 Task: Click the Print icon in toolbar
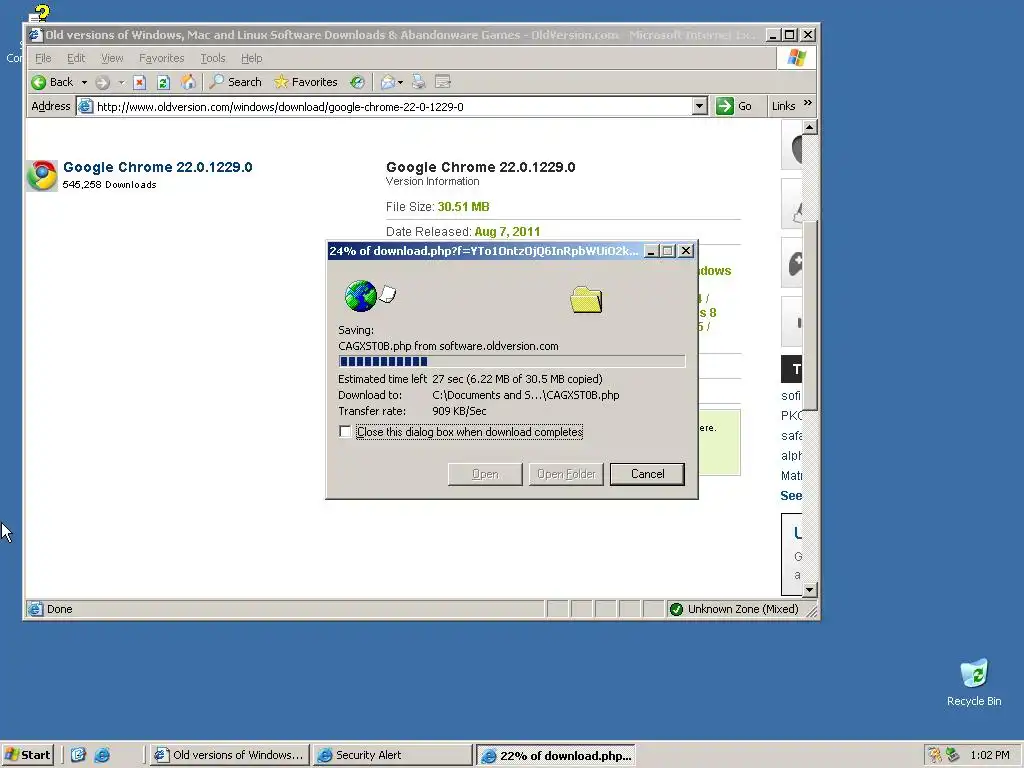tap(419, 82)
